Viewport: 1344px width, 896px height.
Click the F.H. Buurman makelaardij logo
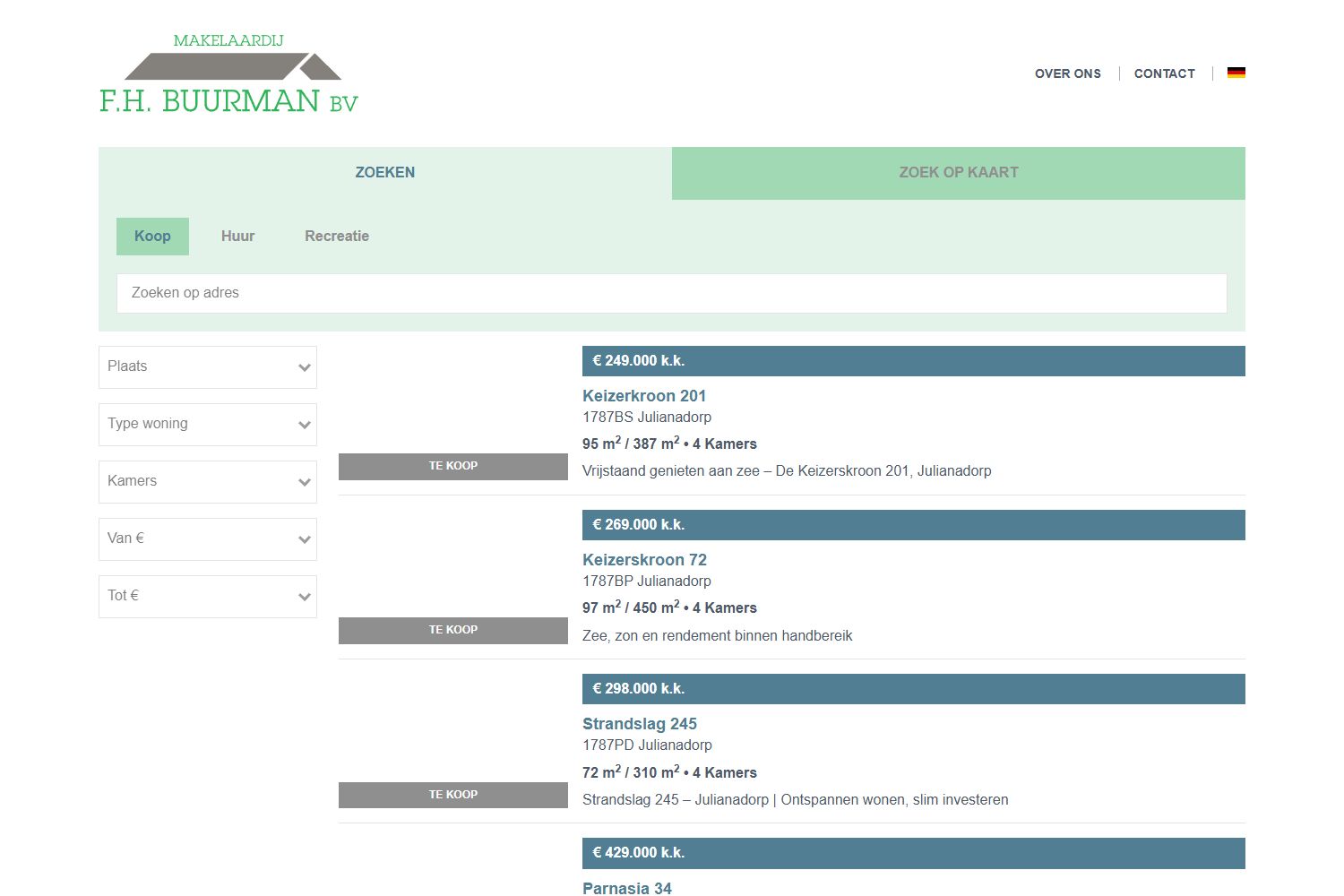228,72
